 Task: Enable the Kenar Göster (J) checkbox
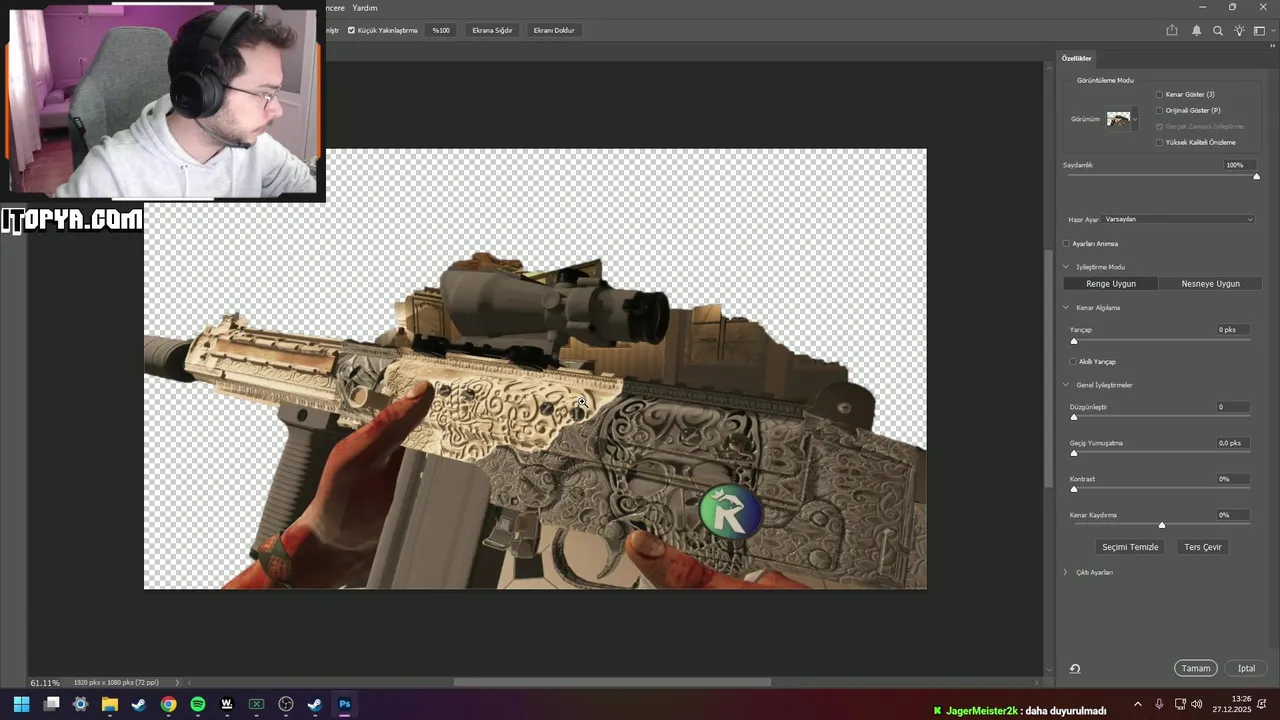point(1160,95)
